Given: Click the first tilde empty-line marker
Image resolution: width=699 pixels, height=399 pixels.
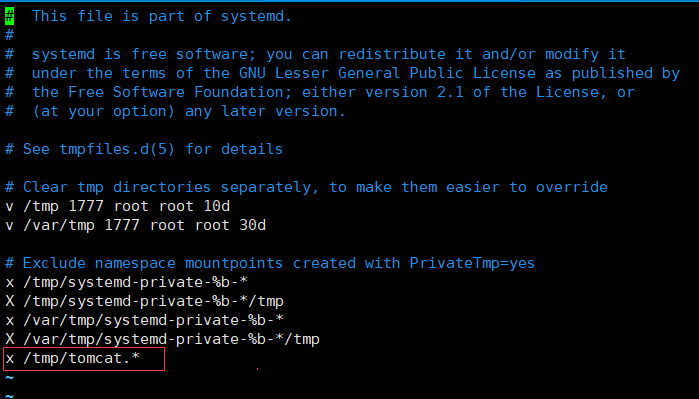Looking at the screenshot, I should 9,378.
